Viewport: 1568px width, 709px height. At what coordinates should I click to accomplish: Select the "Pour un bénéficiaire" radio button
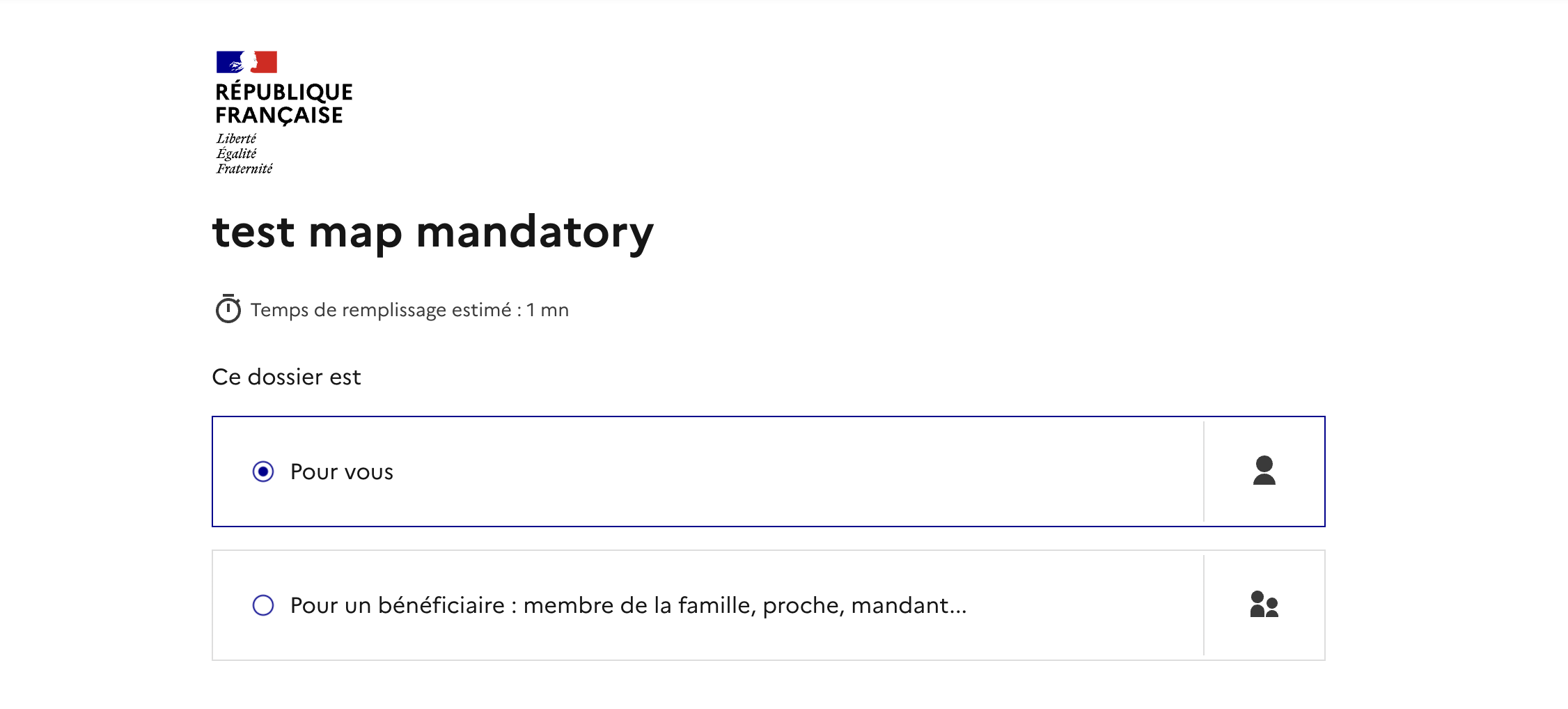263,605
